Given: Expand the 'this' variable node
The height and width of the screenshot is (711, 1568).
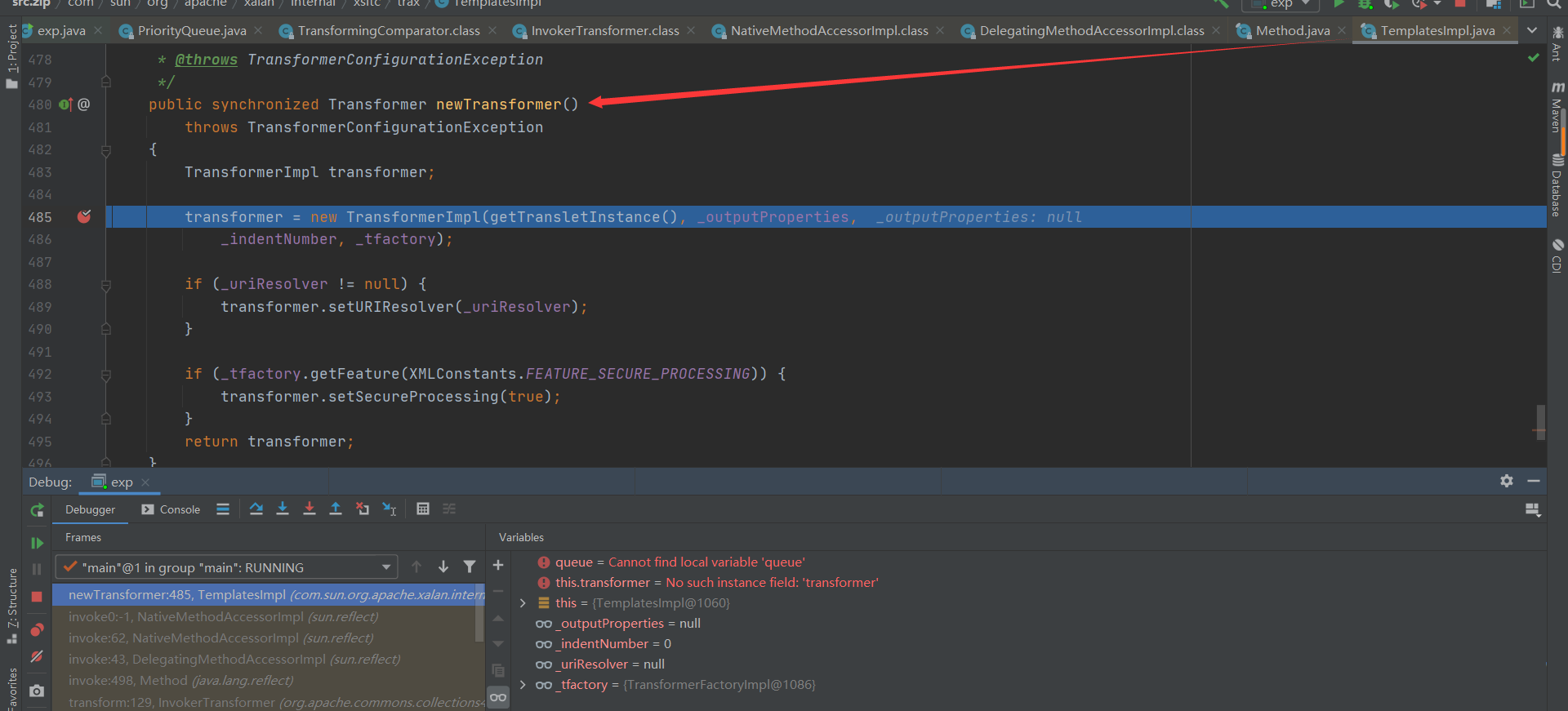Looking at the screenshot, I should (x=523, y=603).
